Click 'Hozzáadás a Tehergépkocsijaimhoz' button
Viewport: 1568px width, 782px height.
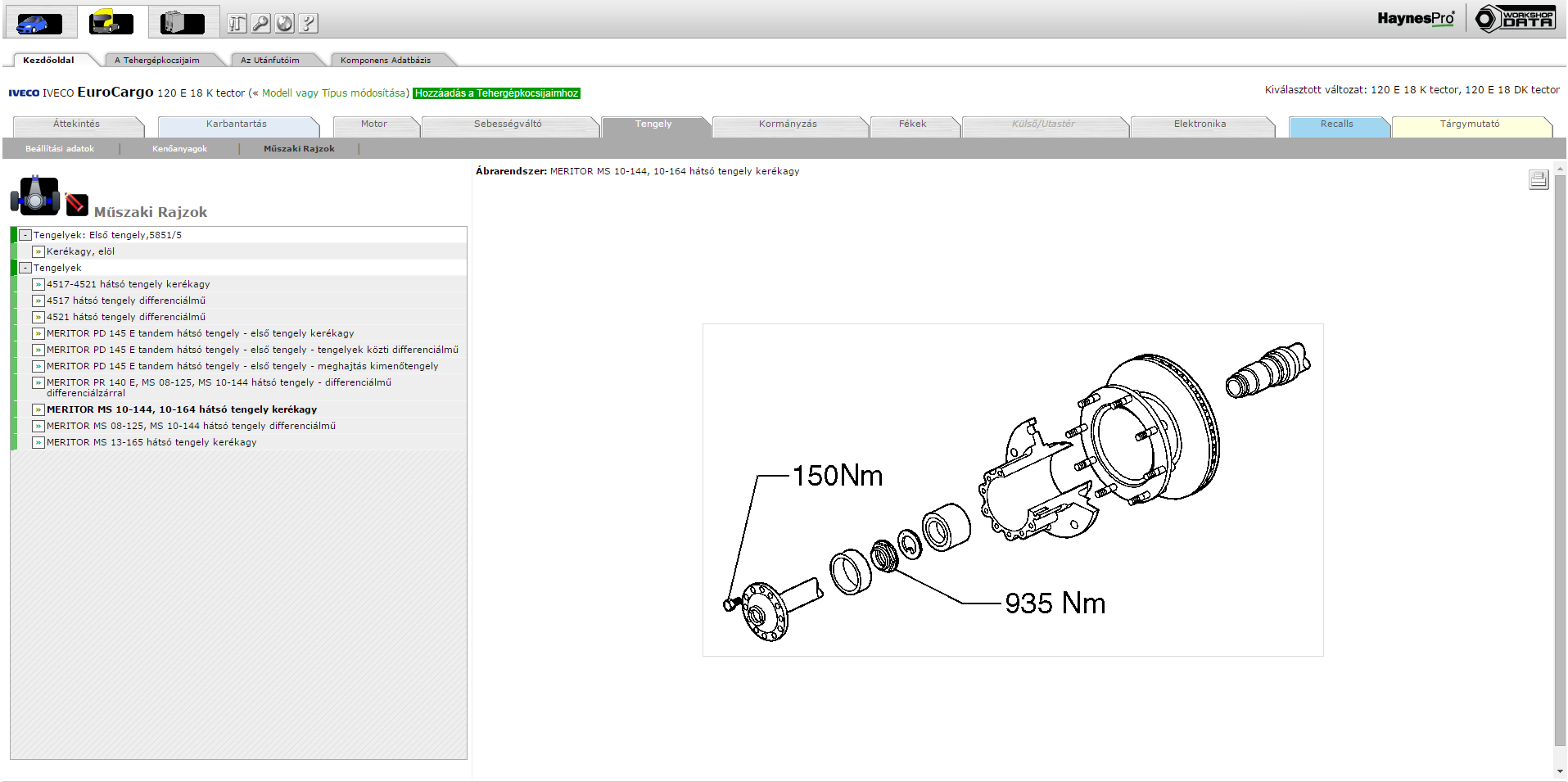click(x=496, y=93)
